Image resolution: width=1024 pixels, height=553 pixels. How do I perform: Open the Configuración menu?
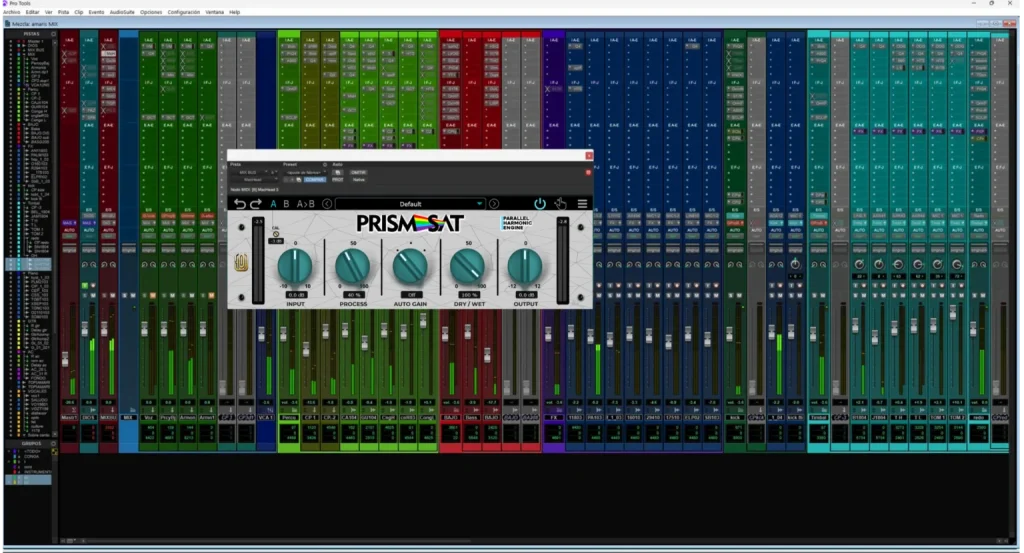click(x=184, y=12)
